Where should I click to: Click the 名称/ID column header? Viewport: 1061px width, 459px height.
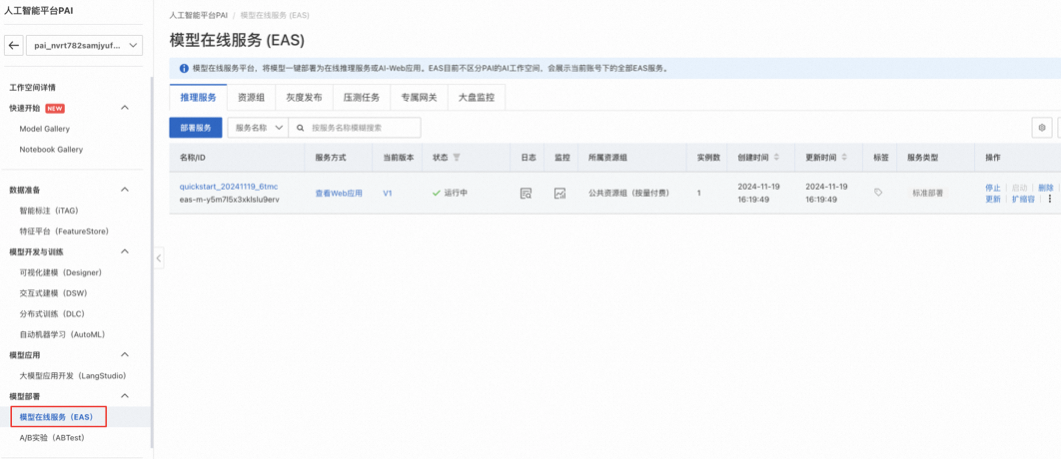click(192, 157)
